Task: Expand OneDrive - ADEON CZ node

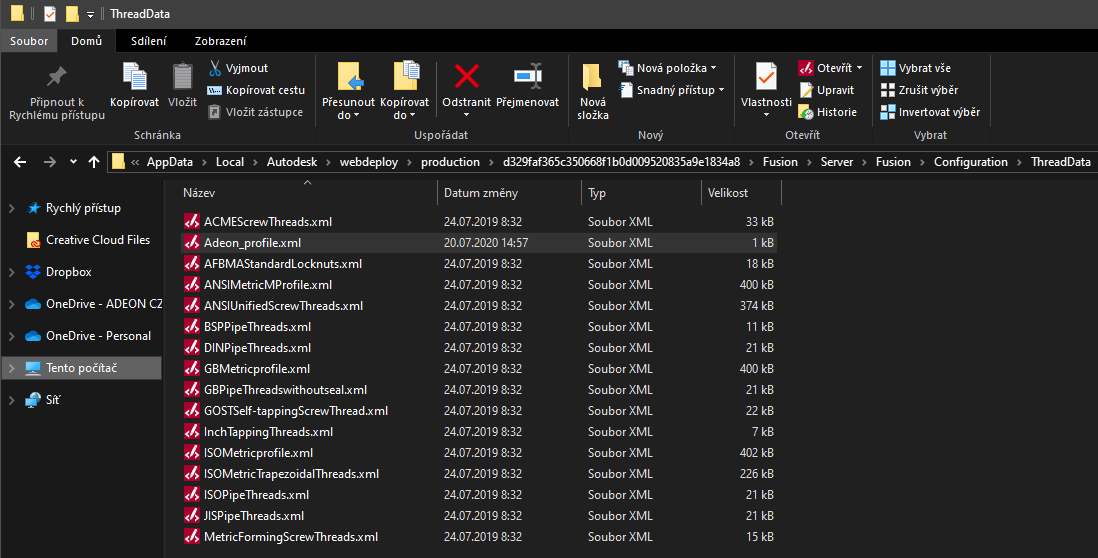Action: point(11,305)
